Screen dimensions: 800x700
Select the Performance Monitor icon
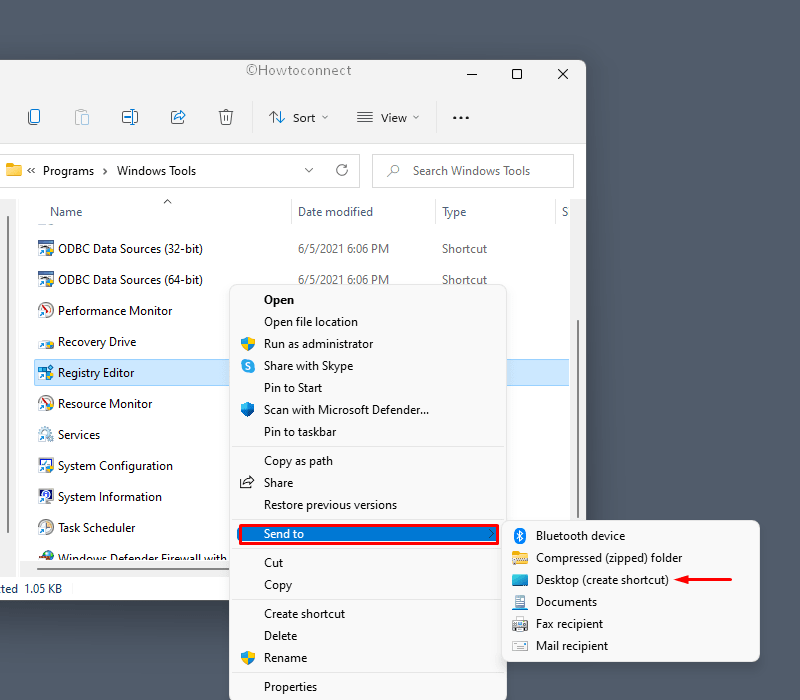point(45,311)
